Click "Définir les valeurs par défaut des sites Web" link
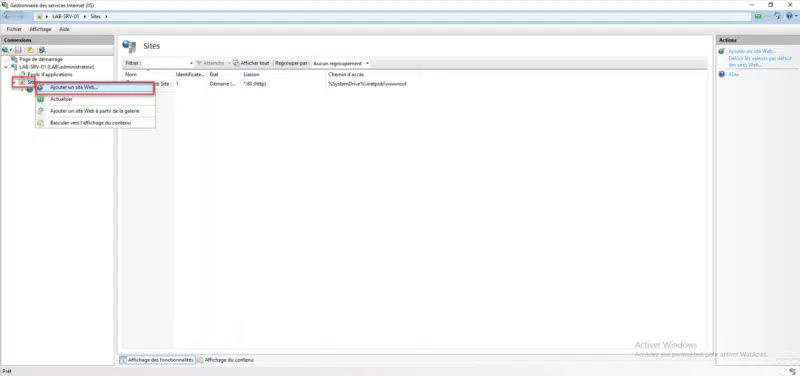This screenshot has width=800, height=376. (760, 62)
